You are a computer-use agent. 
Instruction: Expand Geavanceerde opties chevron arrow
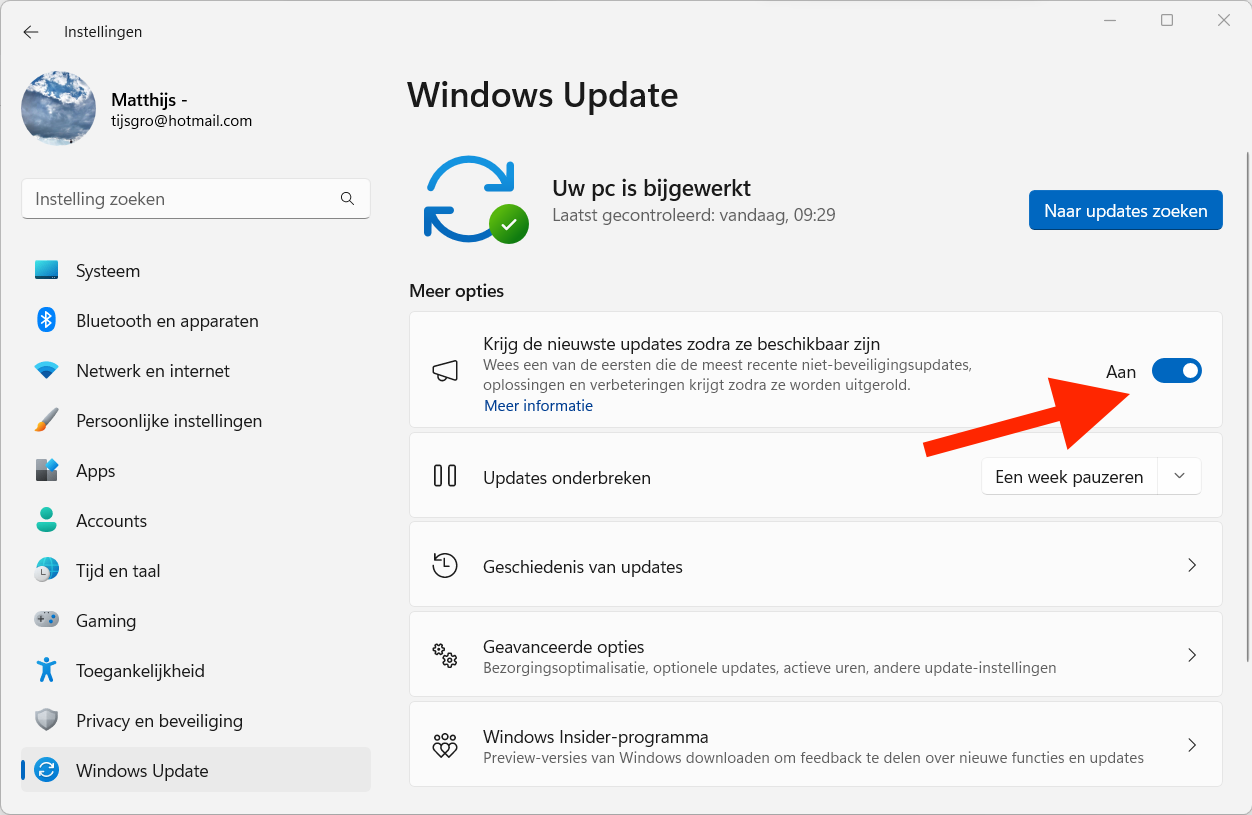(x=1191, y=656)
